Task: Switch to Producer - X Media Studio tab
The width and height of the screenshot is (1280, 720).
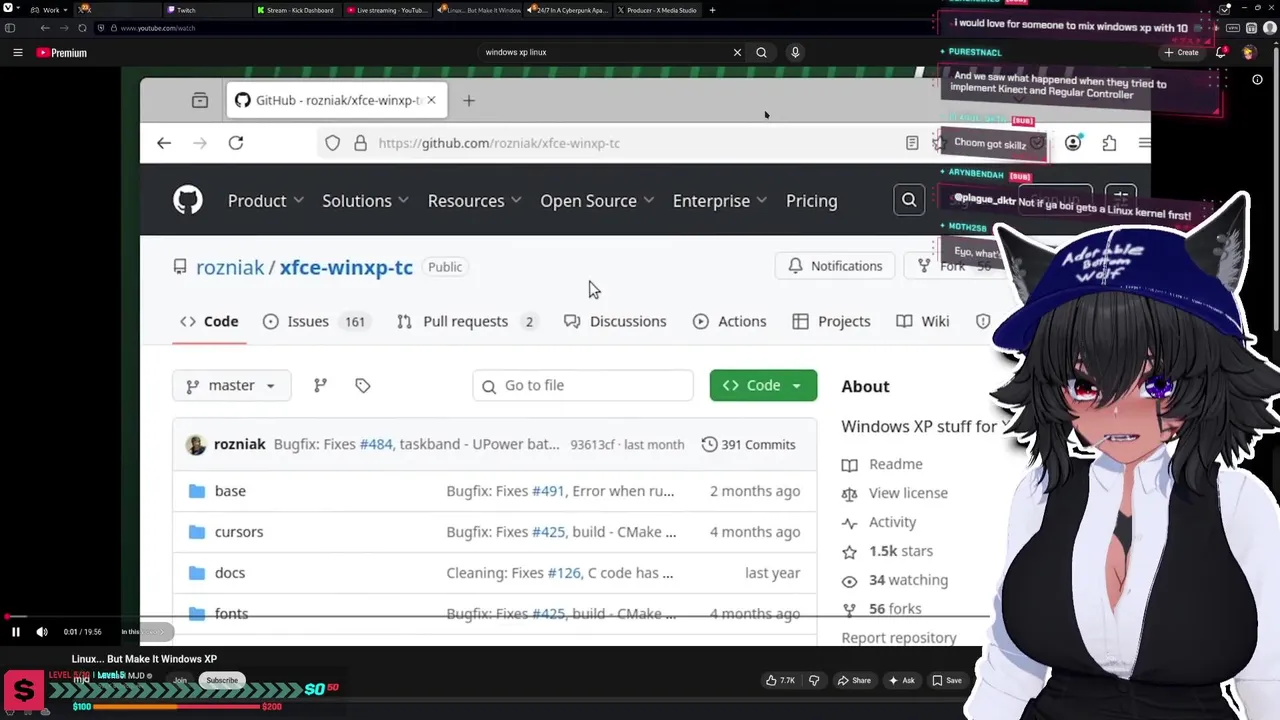Action: [x=656, y=10]
